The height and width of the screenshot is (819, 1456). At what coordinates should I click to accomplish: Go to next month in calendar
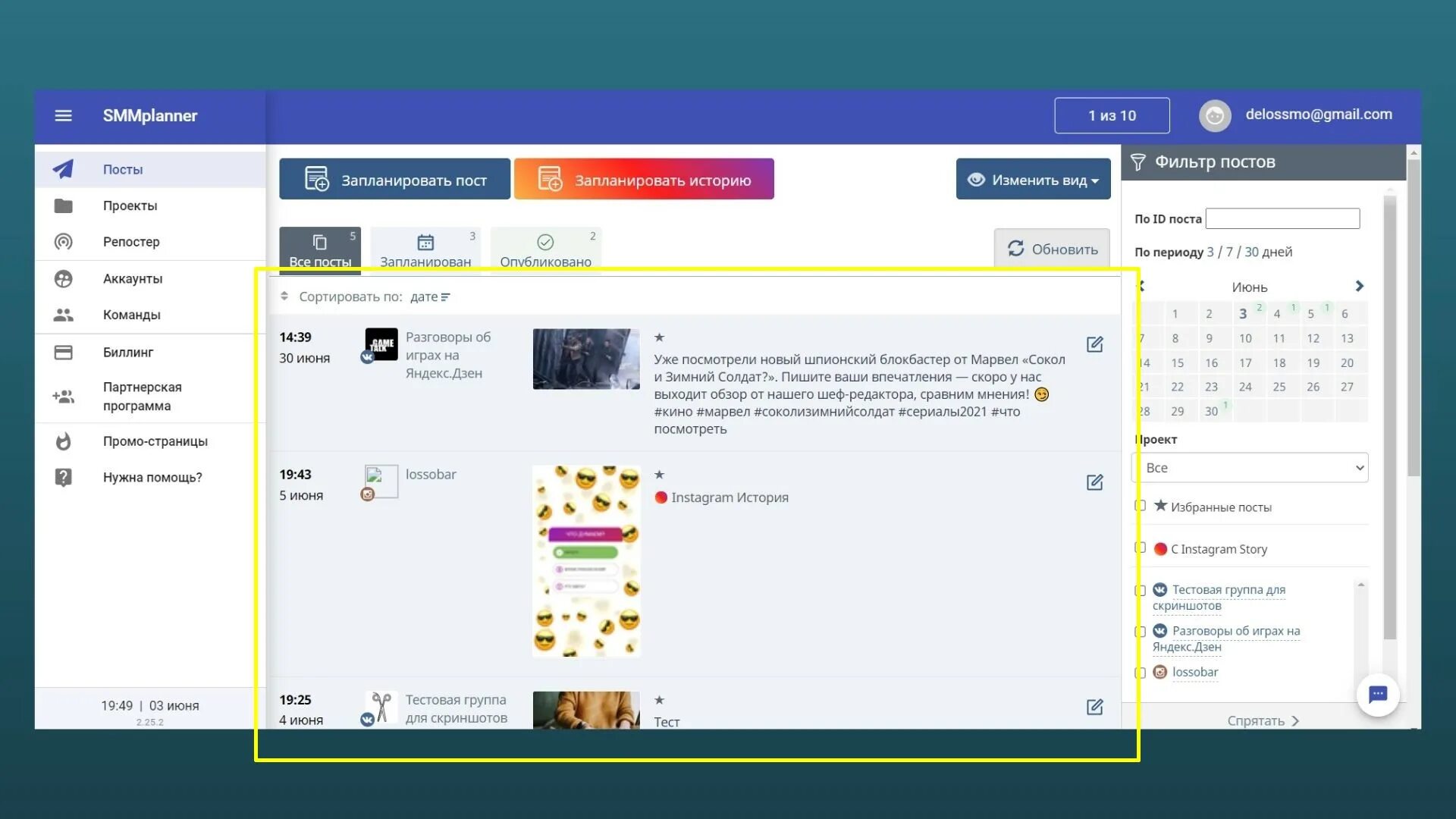coord(1359,286)
